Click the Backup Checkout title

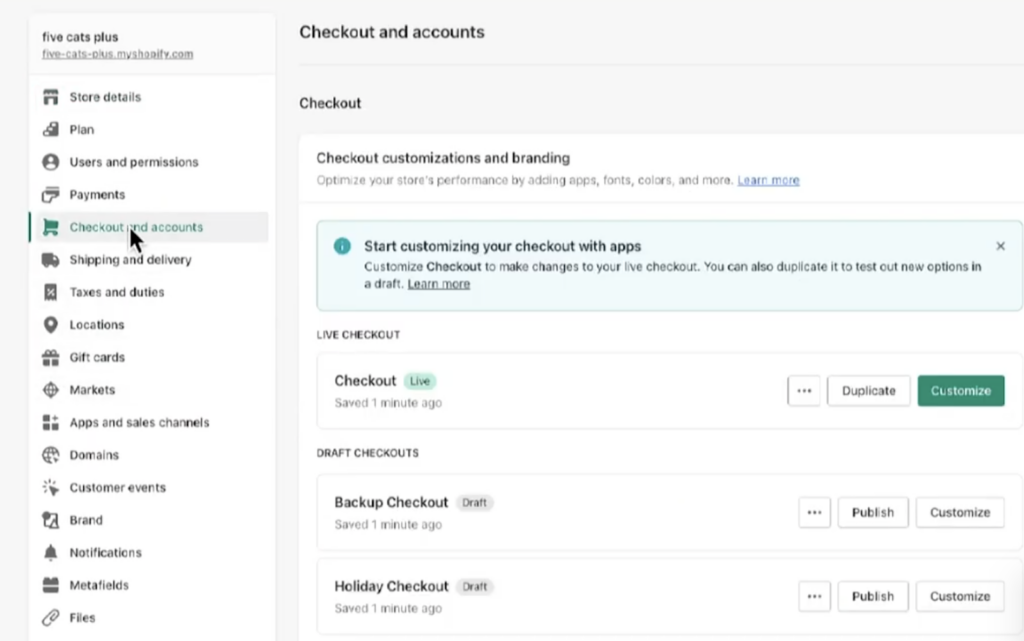coord(391,503)
